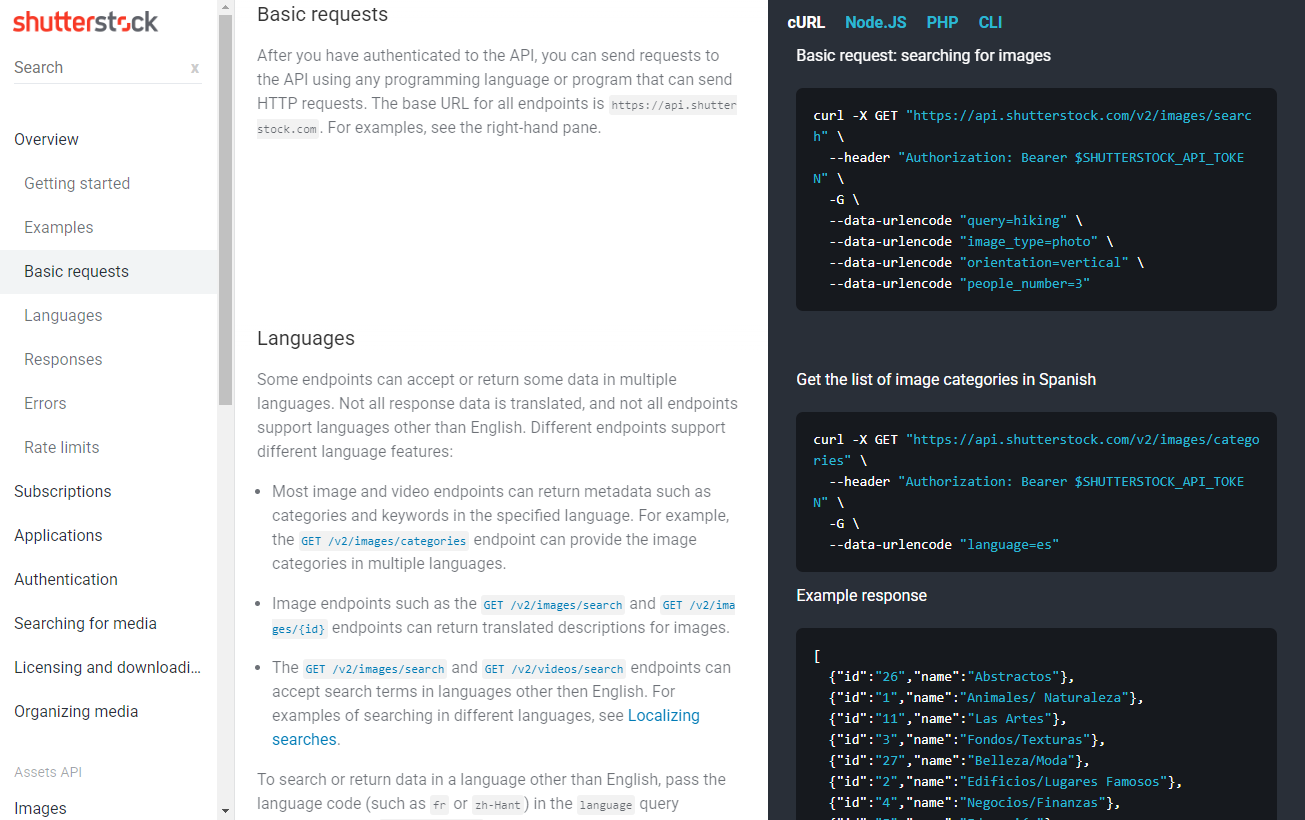
Task: Click the Assets API sidebar label
Action: pyautogui.click(x=48, y=772)
